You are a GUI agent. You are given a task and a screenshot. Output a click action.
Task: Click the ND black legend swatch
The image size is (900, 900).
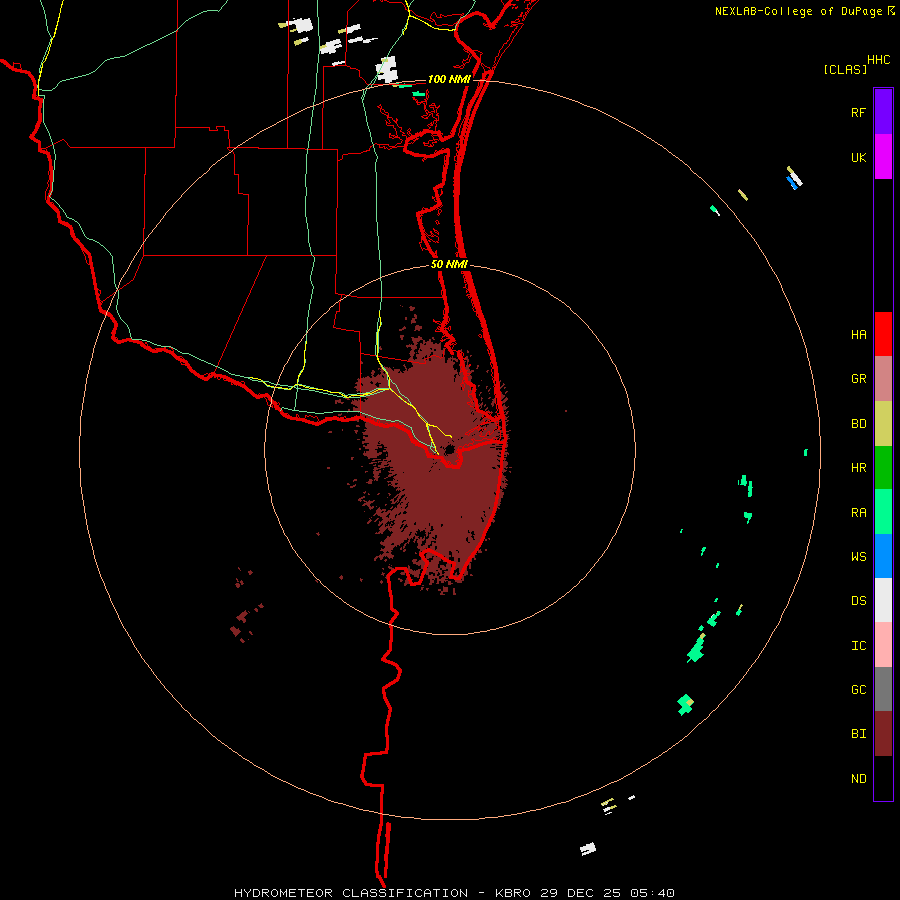883,778
